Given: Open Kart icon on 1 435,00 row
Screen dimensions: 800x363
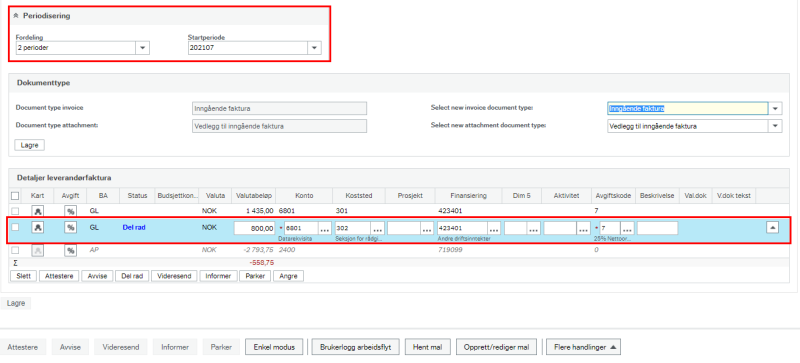Looking at the screenshot, I should coord(38,210).
